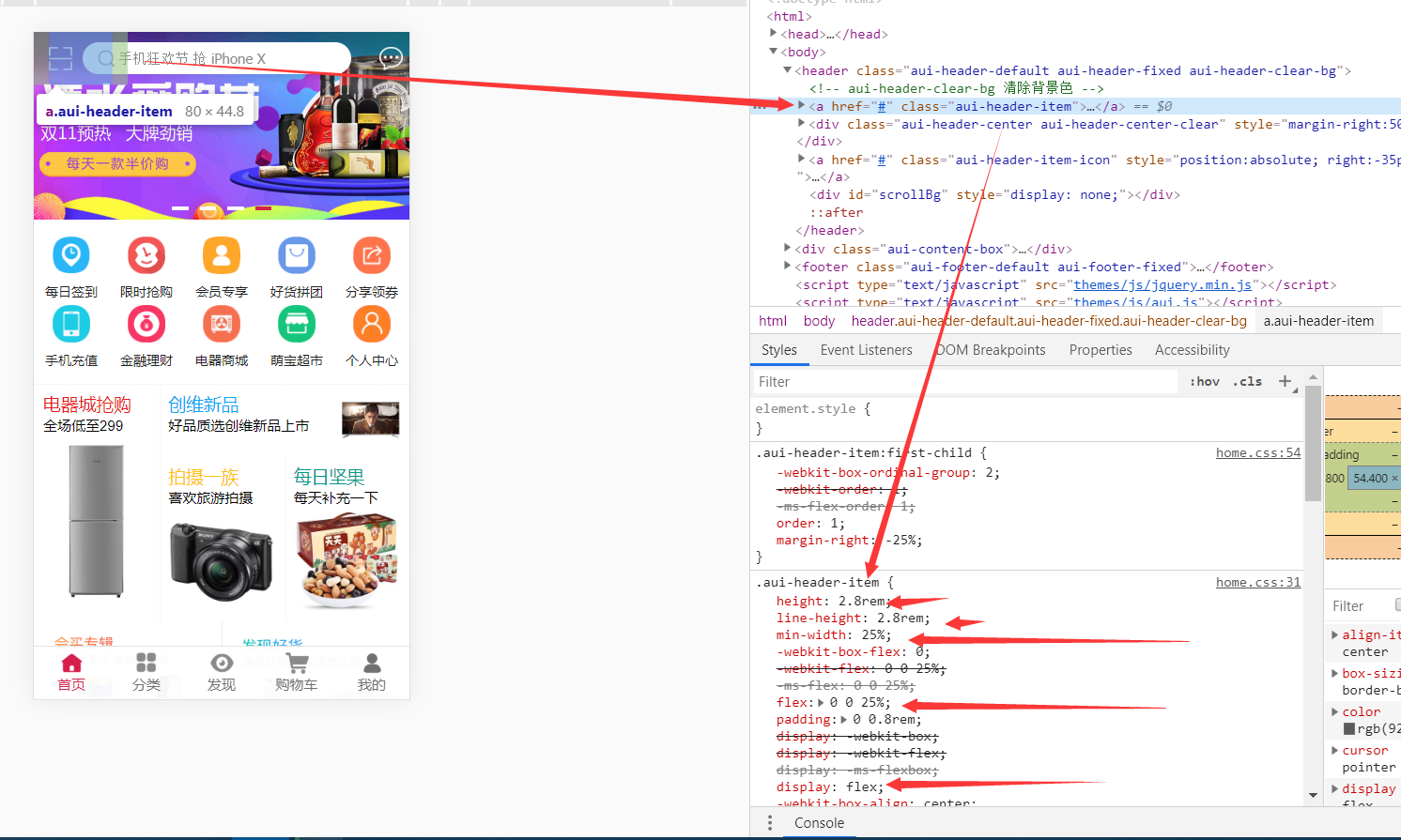Expand computed align-items property

(1335, 635)
